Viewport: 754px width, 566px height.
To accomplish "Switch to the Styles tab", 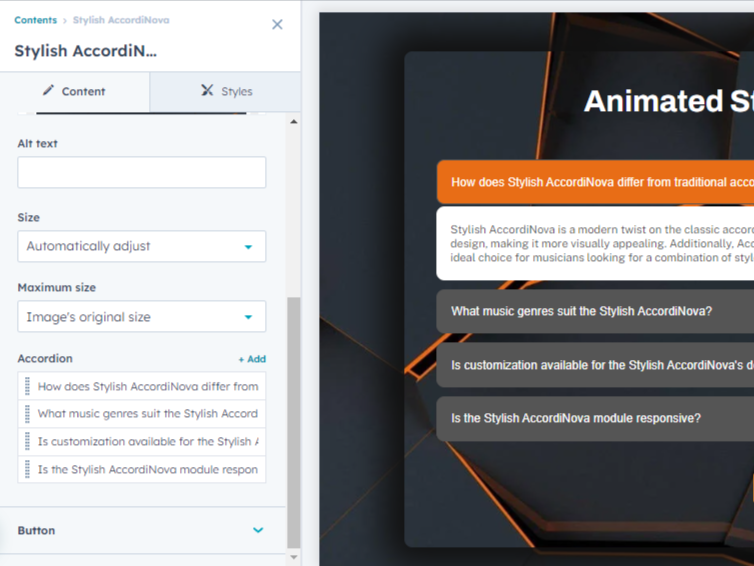I will [x=226, y=91].
